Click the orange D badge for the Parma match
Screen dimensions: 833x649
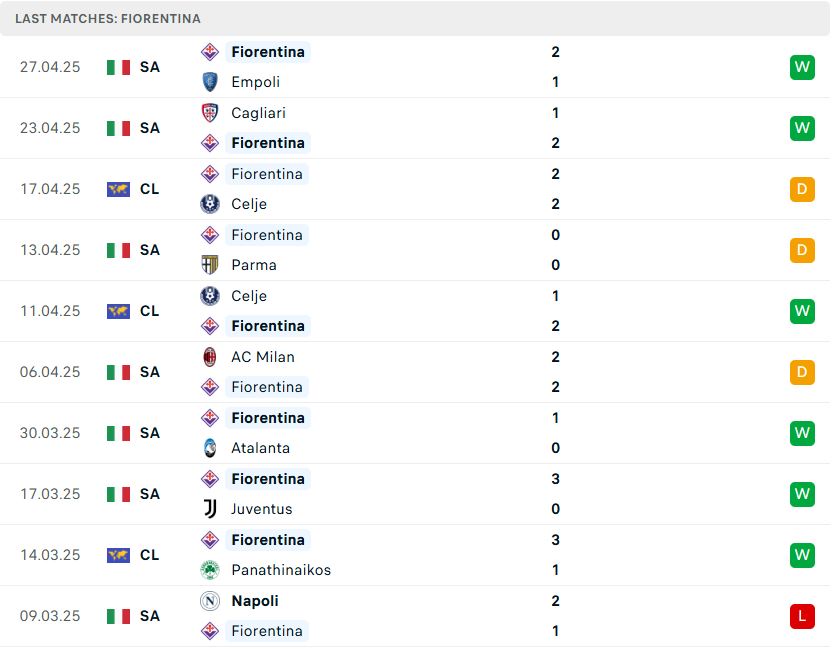tap(802, 250)
